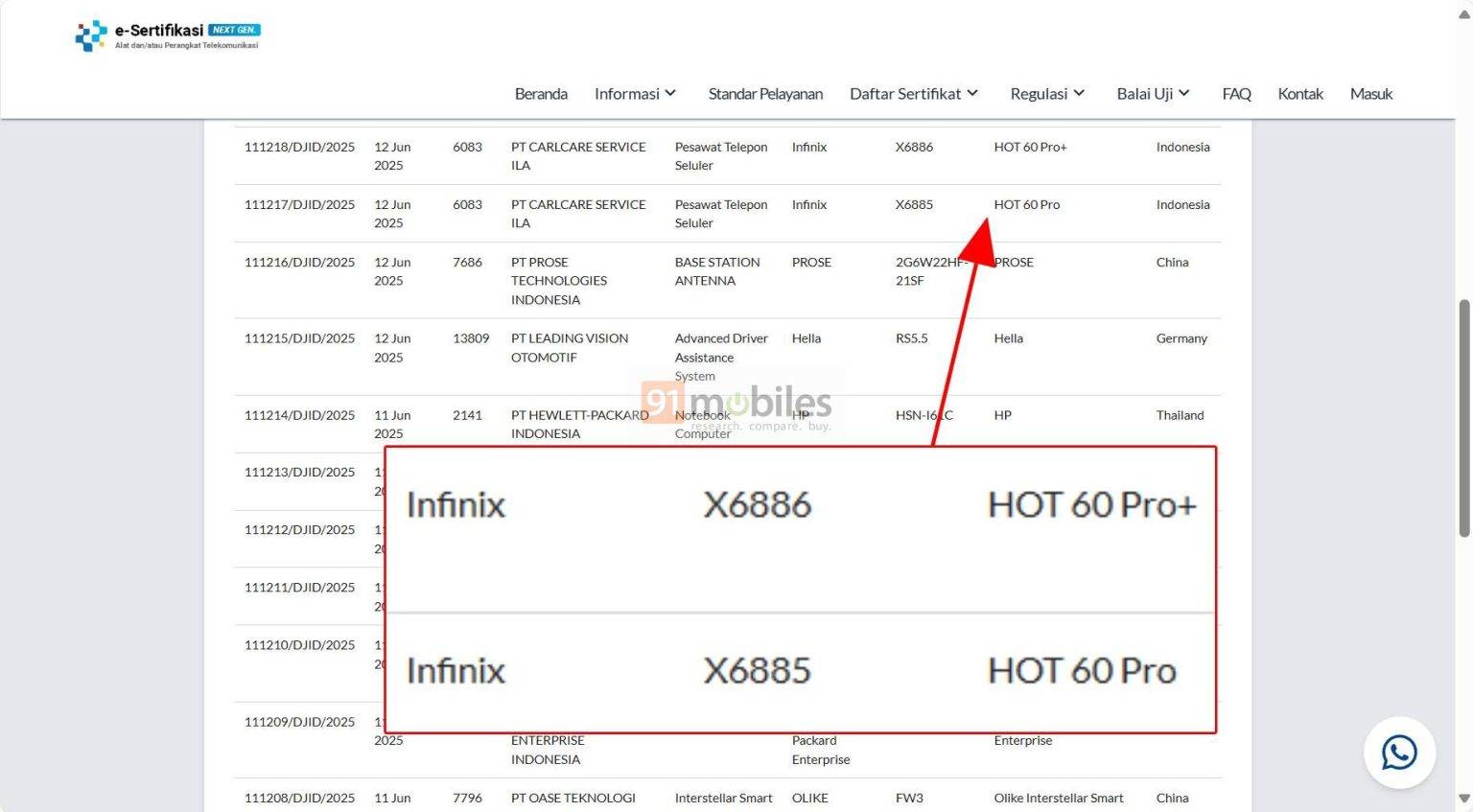Open the FAQ menu item
The width and height of the screenshot is (1473, 812).
[x=1236, y=93]
